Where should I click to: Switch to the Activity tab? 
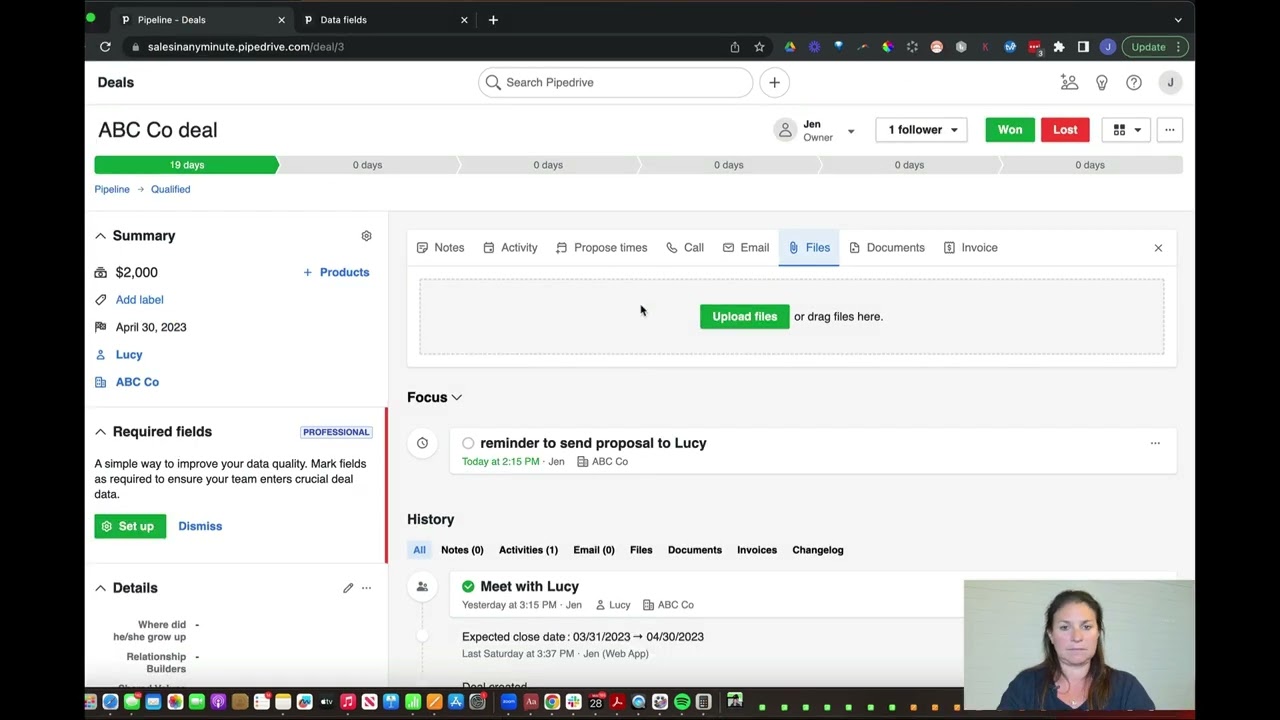(x=510, y=248)
